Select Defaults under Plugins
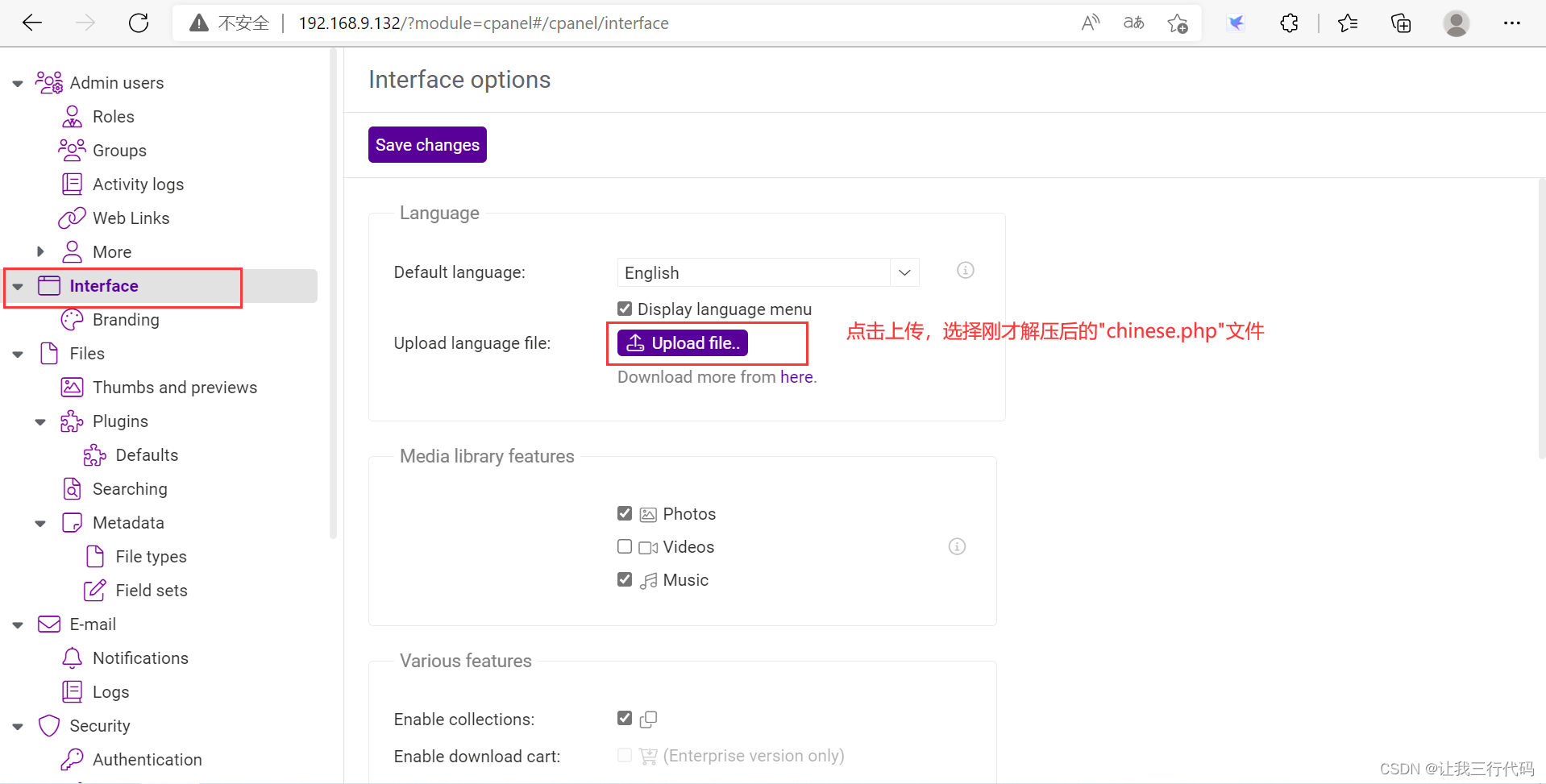The width and height of the screenshot is (1546, 784). click(147, 455)
